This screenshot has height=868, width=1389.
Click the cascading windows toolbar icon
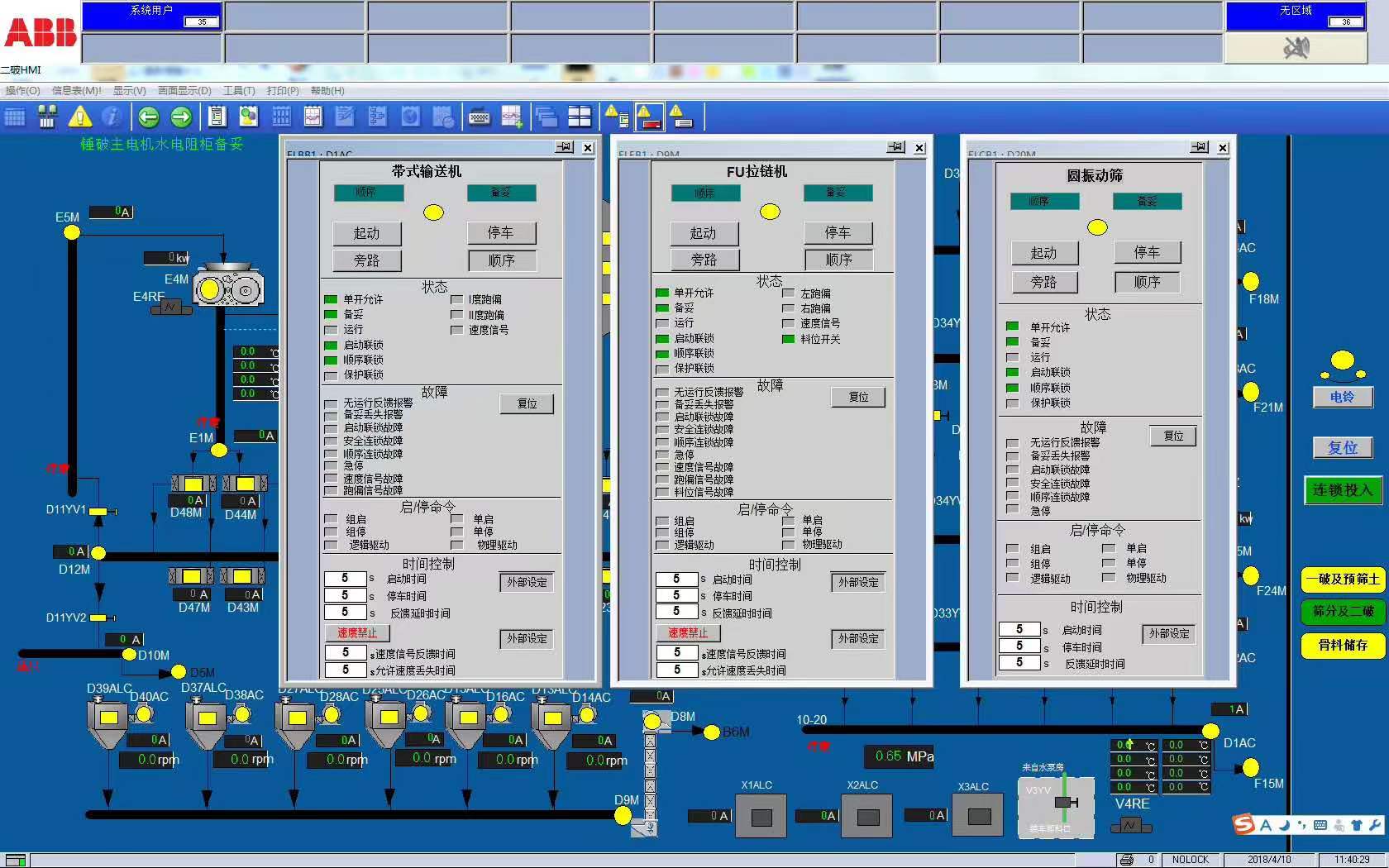click(547, 117)
